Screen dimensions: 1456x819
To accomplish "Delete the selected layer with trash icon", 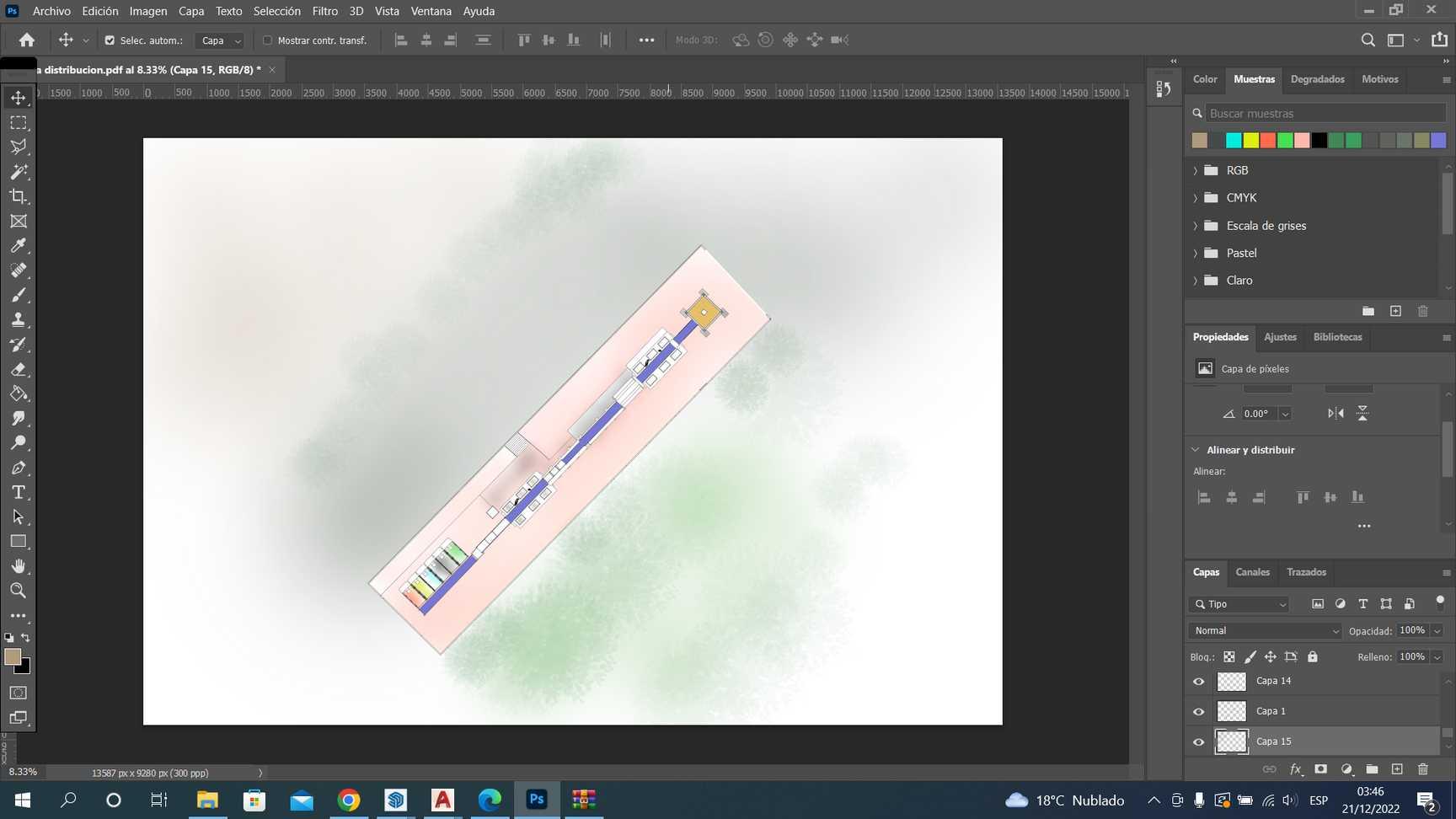I will coord(1423,769).
